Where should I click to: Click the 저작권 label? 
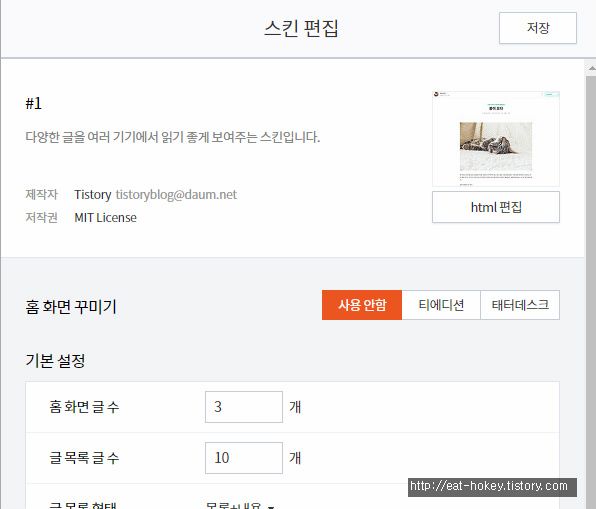[41, 218]
